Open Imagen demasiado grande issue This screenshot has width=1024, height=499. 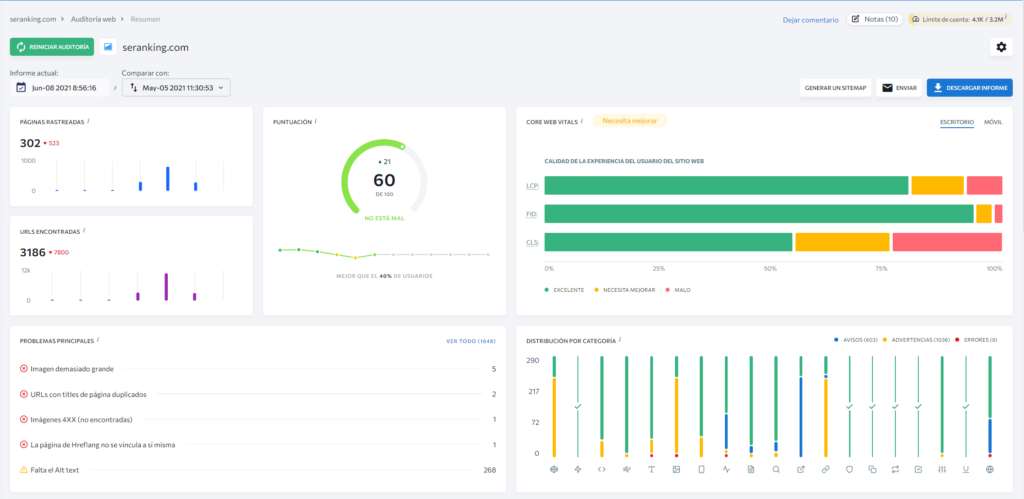tap(258, 369)
